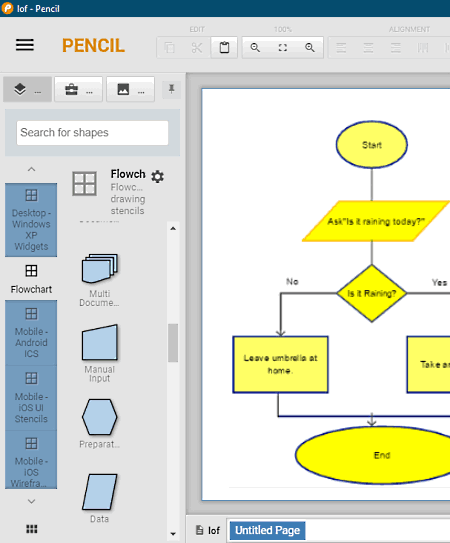
Task: Click the PENCIL logo text
Action: pyautogui.click(x=93, y=45)
